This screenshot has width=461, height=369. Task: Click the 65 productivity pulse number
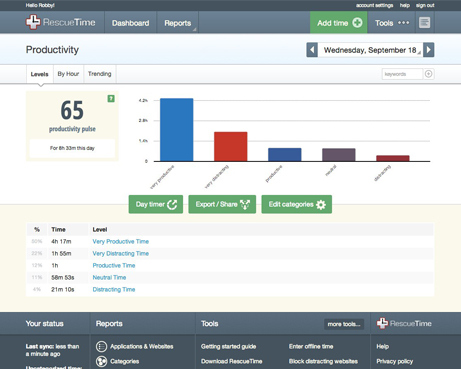pos(72,110)
